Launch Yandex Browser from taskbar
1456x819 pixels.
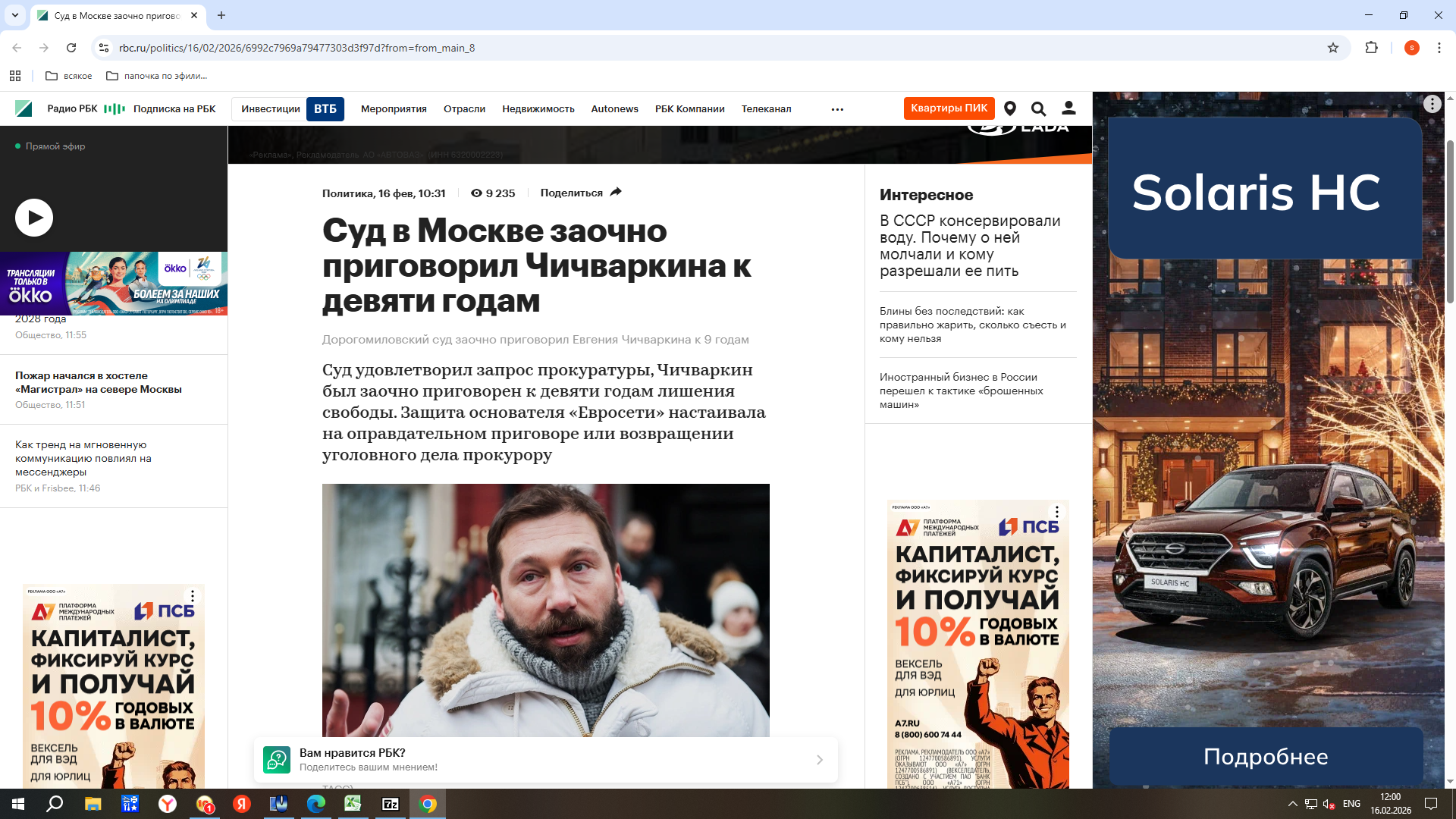point(167,804)
